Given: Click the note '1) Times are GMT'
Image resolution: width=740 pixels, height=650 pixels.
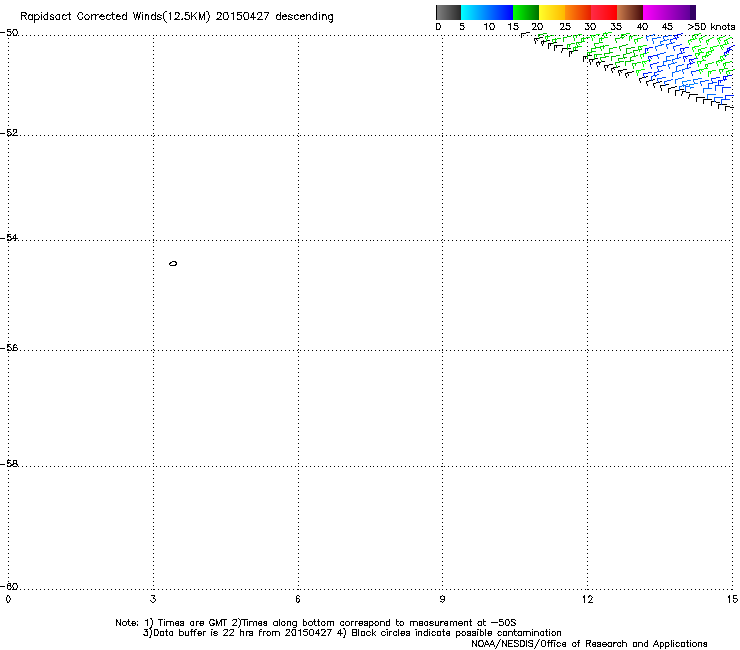Looking at the screenshot, I should [187, 623].
